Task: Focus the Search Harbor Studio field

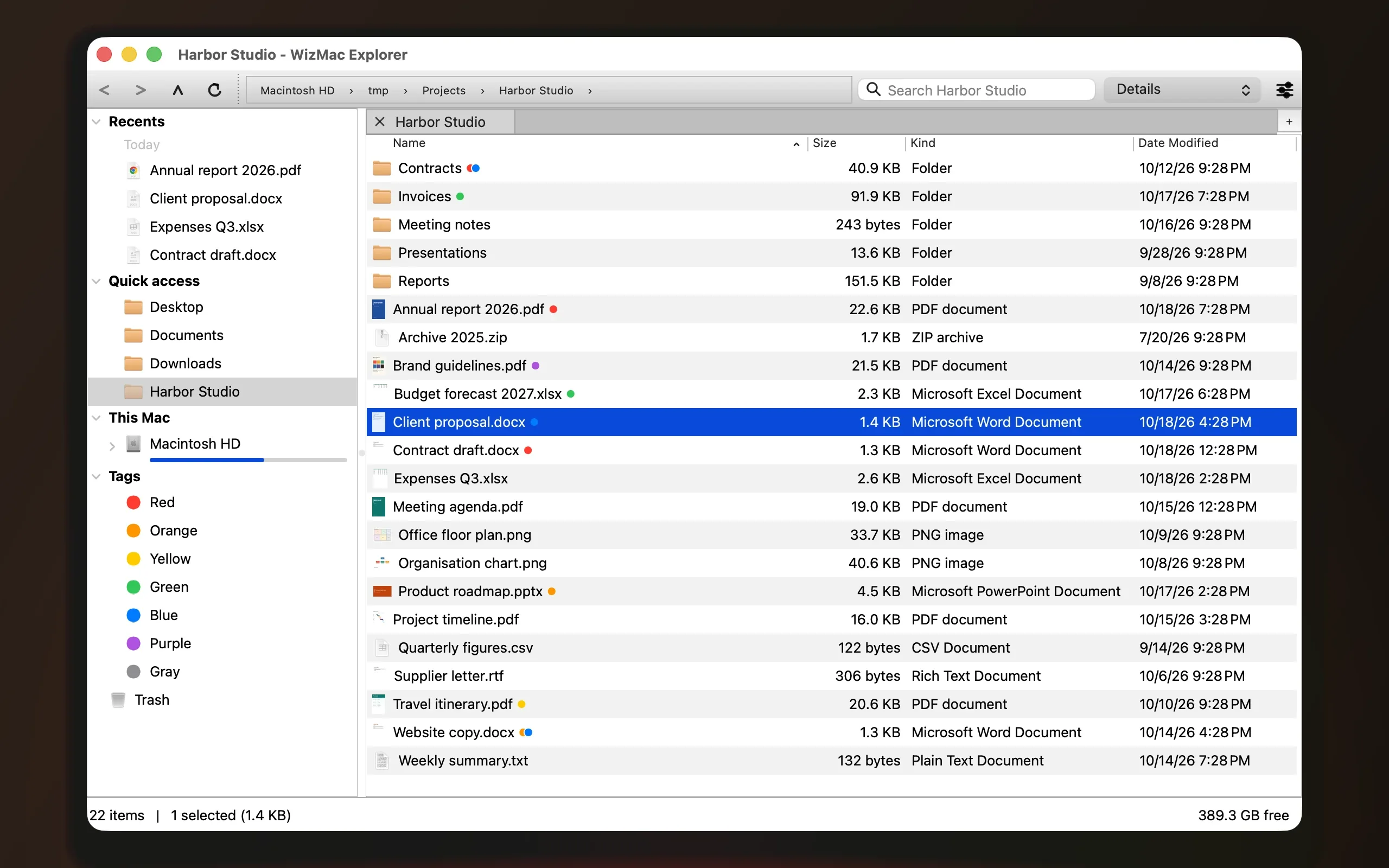Action: pos(976,90)
